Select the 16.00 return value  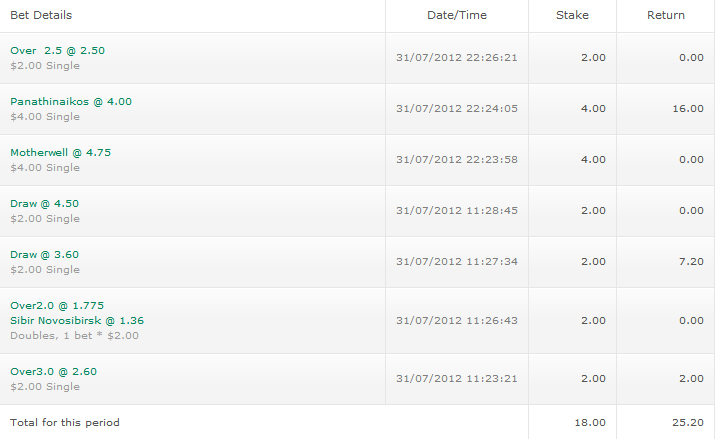[689, 108]
